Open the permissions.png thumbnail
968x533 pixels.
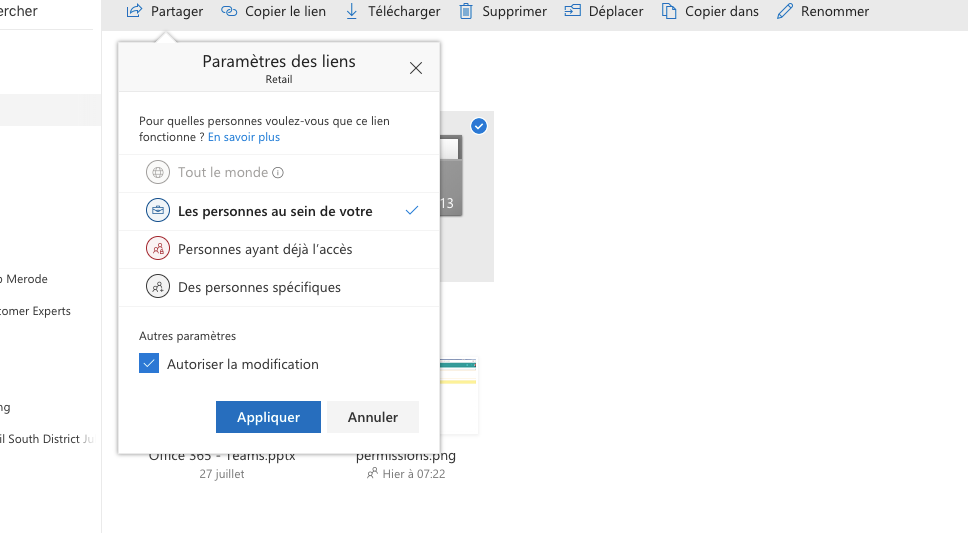(459, 397)
